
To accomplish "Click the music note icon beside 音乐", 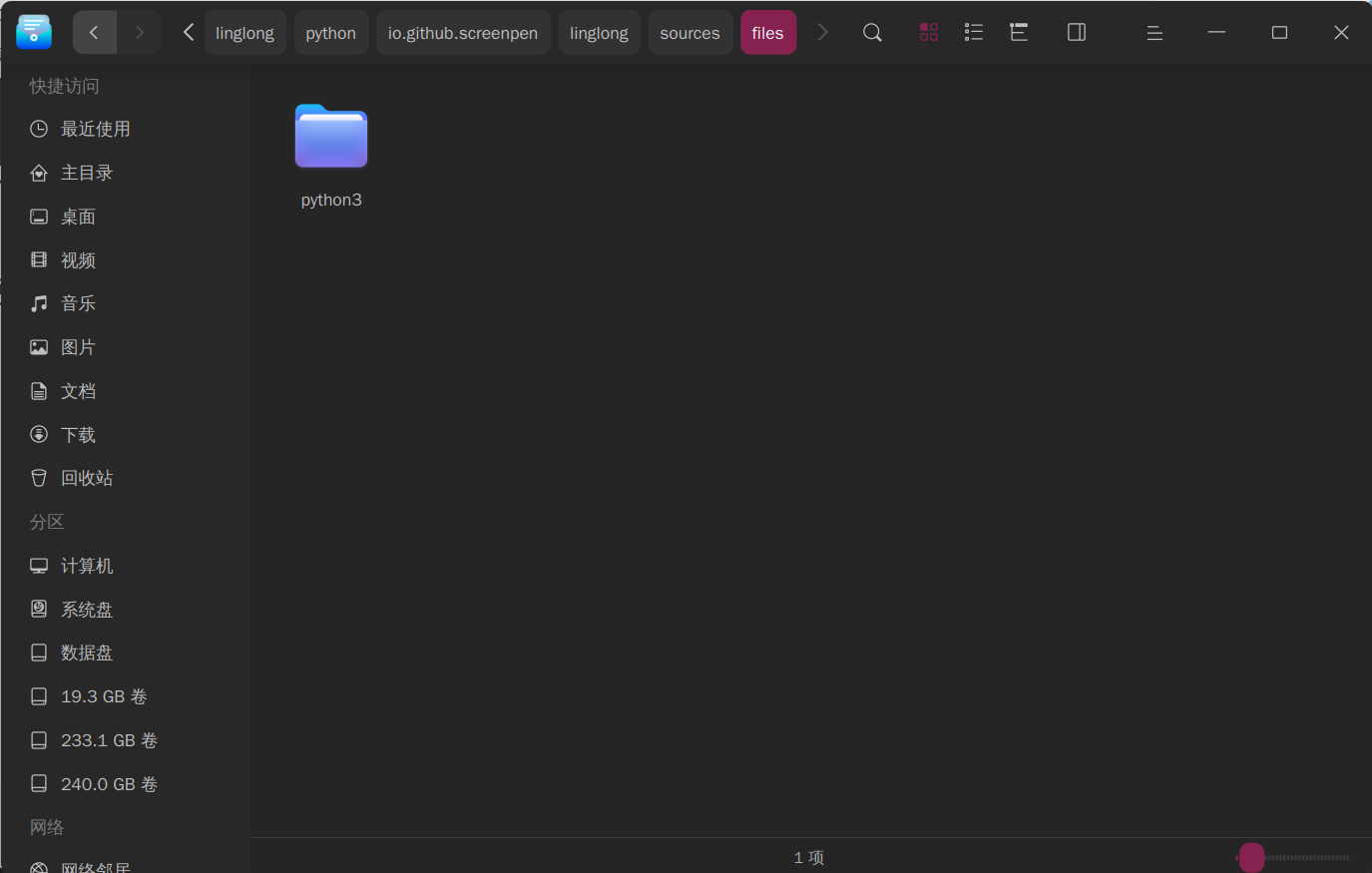I will click(x=39, y=303).
